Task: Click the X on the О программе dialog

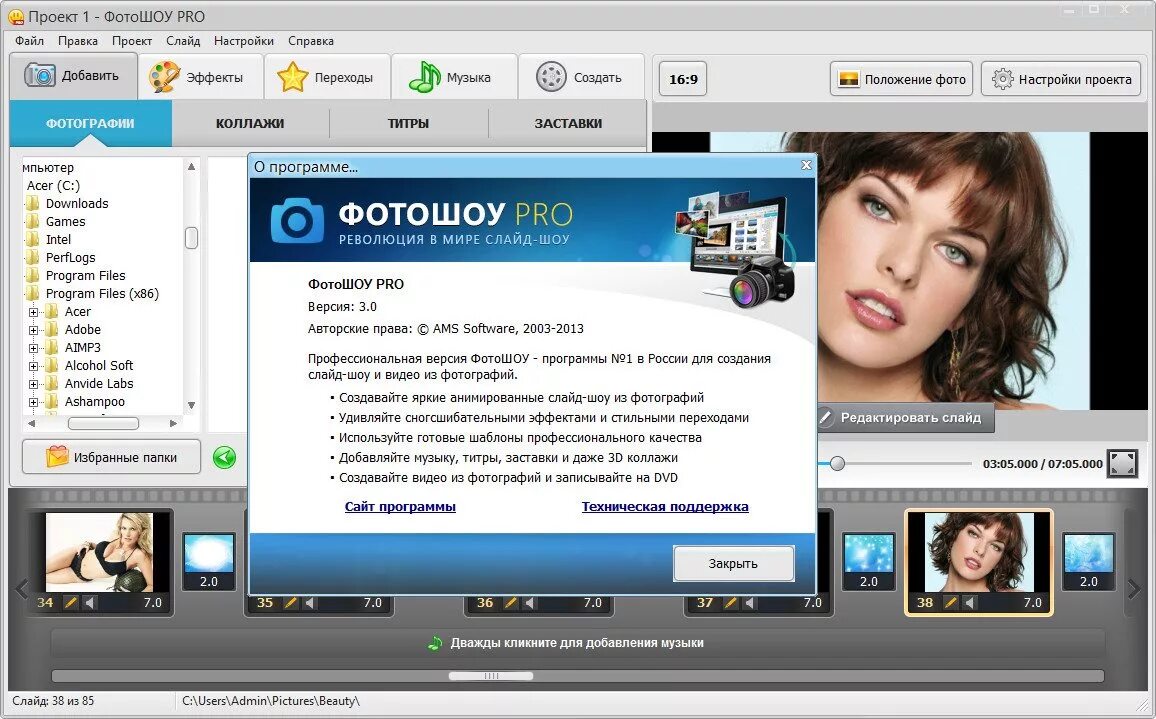Action: coord(806,165)
